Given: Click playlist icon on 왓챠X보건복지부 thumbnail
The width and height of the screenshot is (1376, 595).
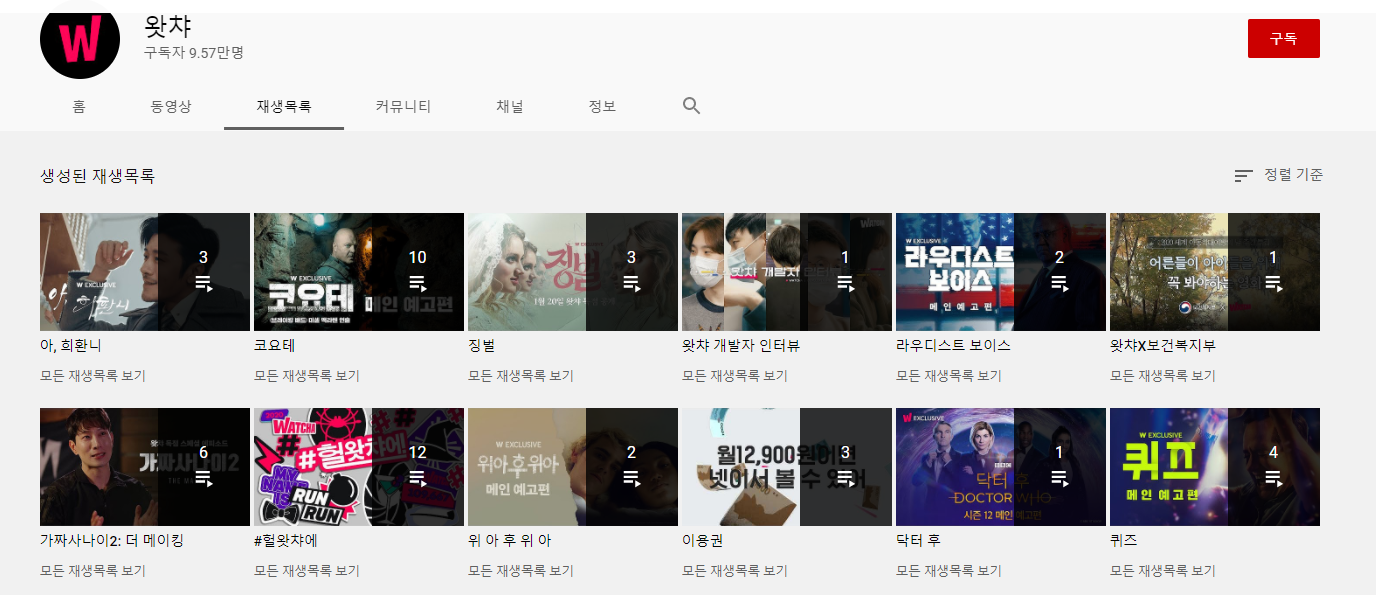Looking at the screenshot, I should point(1273,283).
